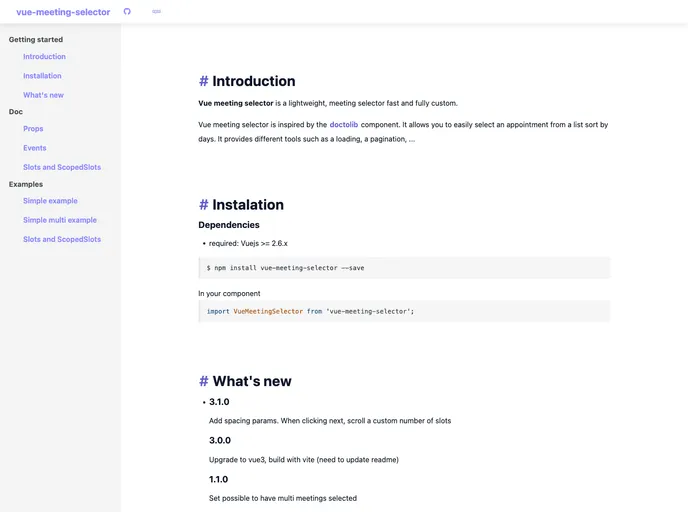Screen dimensions: 688x512
Task: Select the Getting started sidebar heading
Action: click(x=36, y=39)
